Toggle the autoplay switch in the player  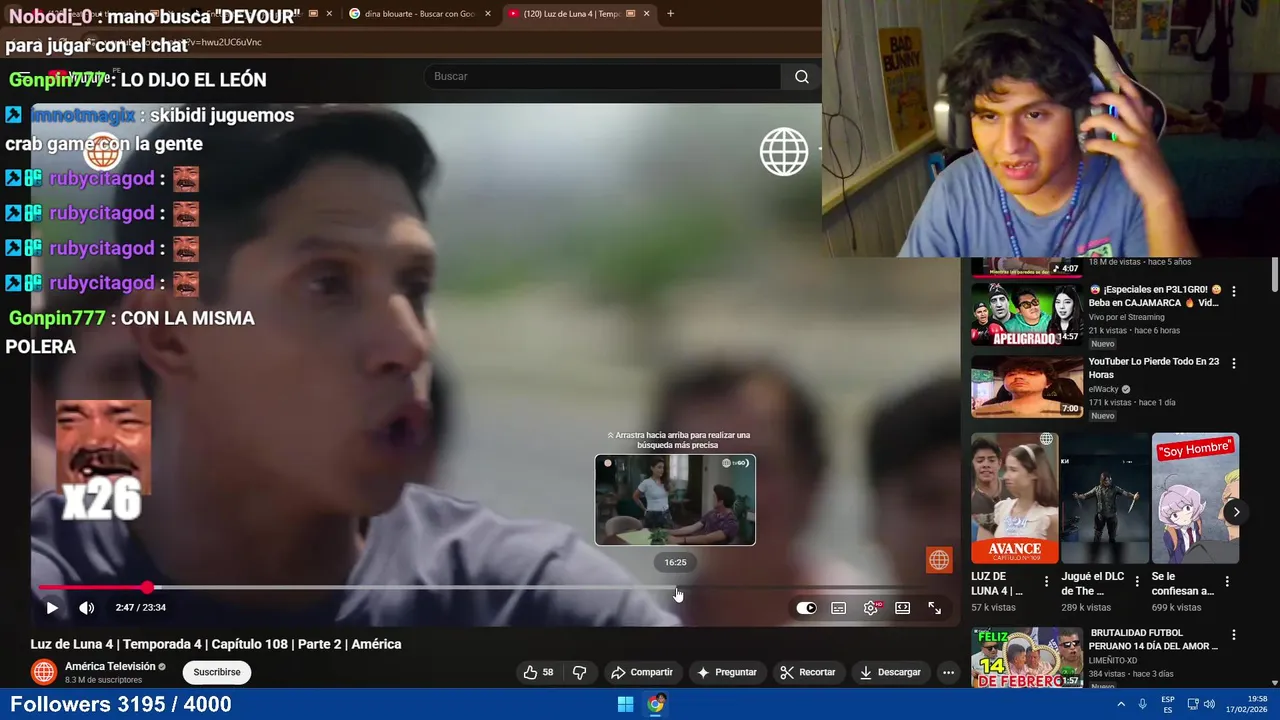tap(806, 608)
